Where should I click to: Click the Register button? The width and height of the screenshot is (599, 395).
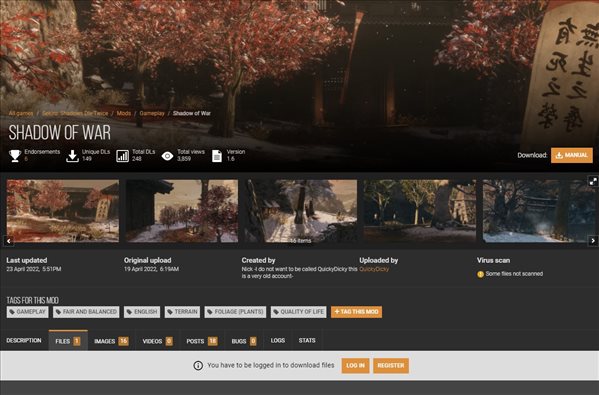391,366
